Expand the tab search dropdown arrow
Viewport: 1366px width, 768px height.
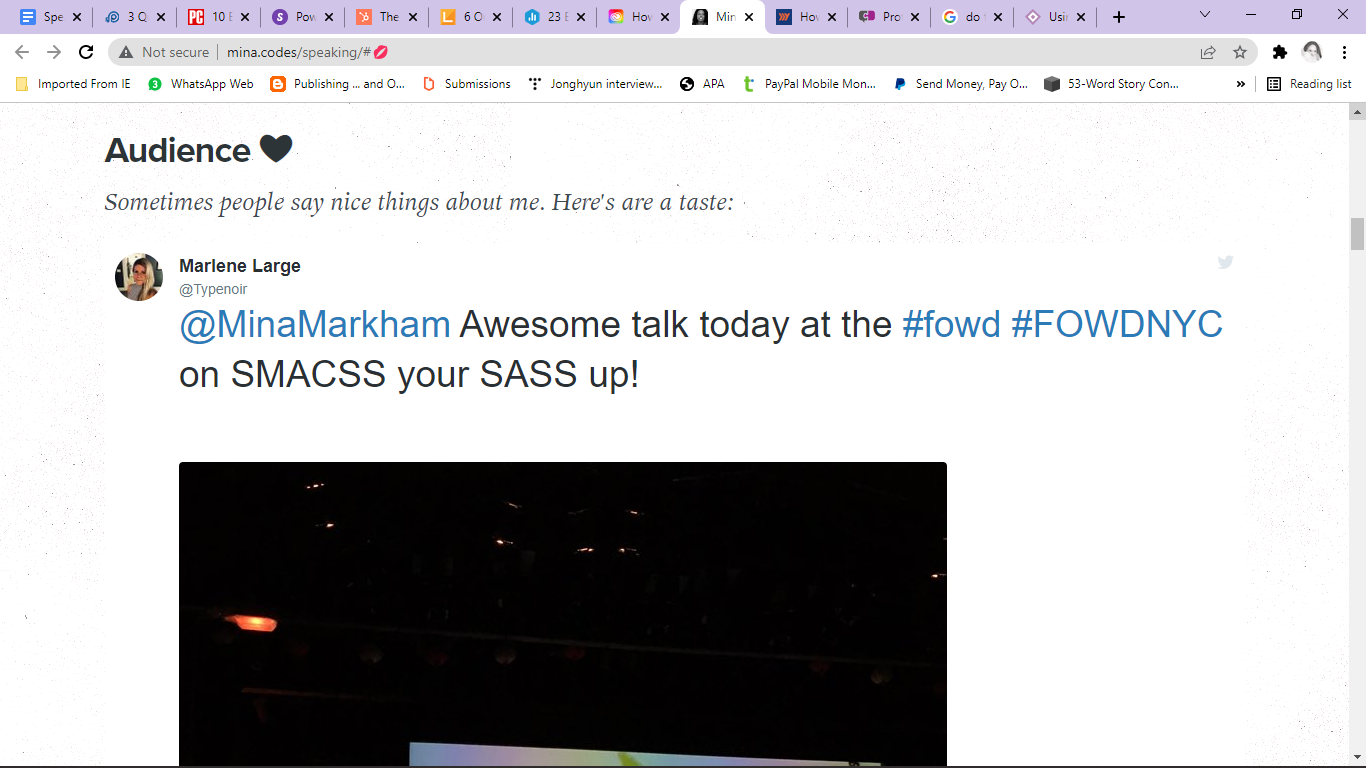point(1205,15)
